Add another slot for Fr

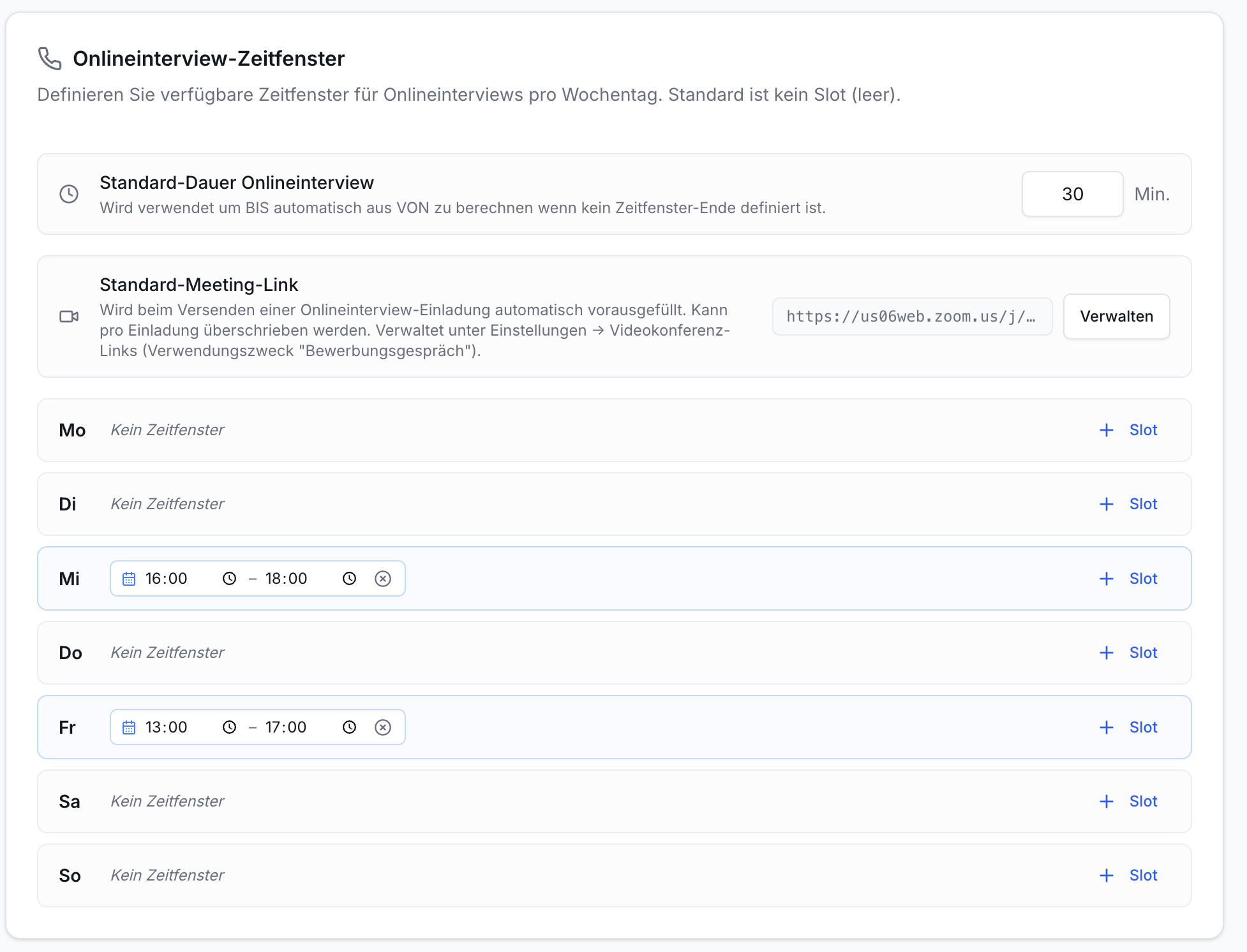(x=1128, y=727)
